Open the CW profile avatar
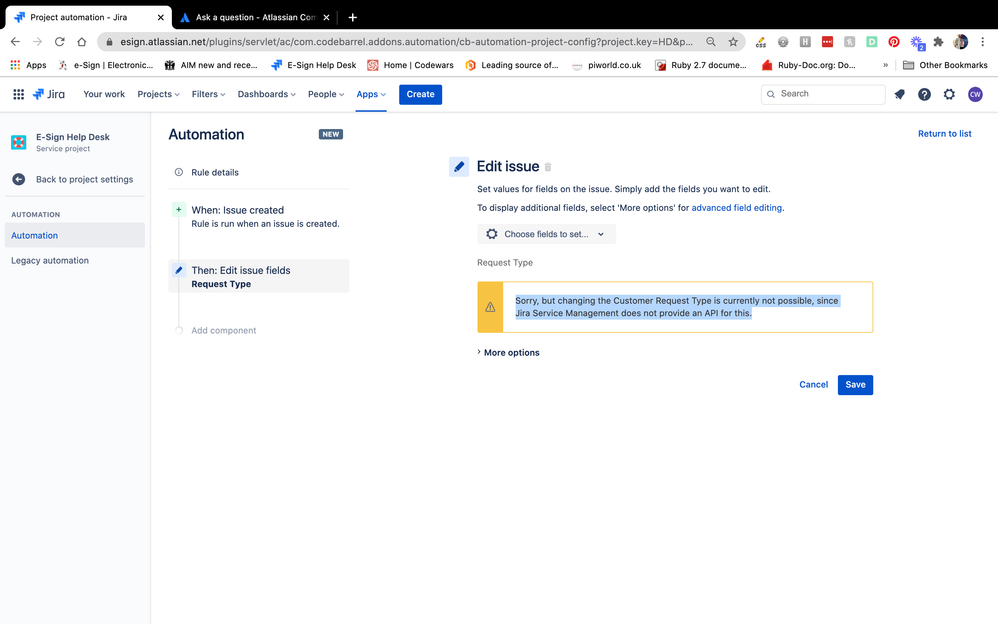This screenshot has width=998, height=624. pos(975,94)
